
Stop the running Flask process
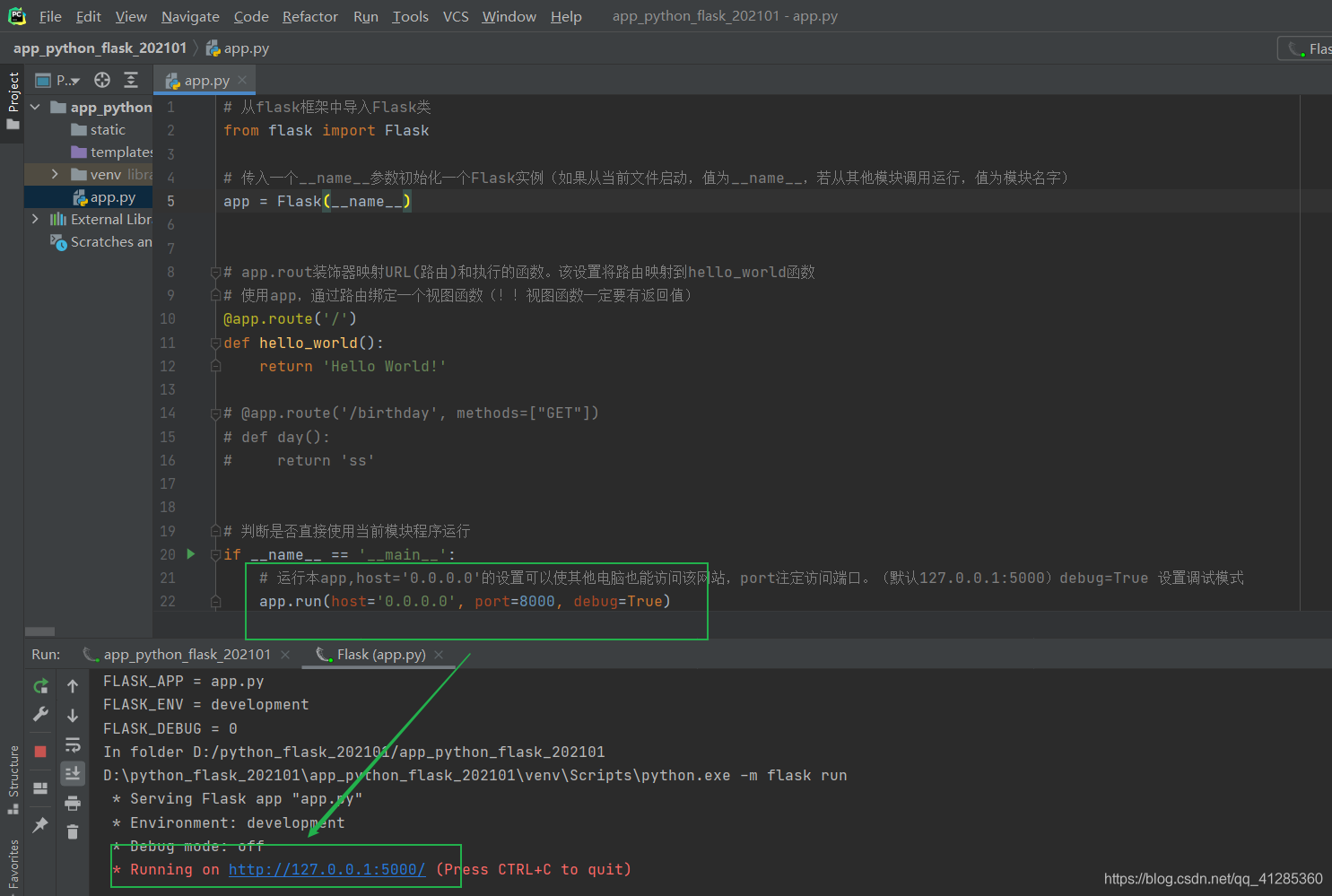coord(40,752)
